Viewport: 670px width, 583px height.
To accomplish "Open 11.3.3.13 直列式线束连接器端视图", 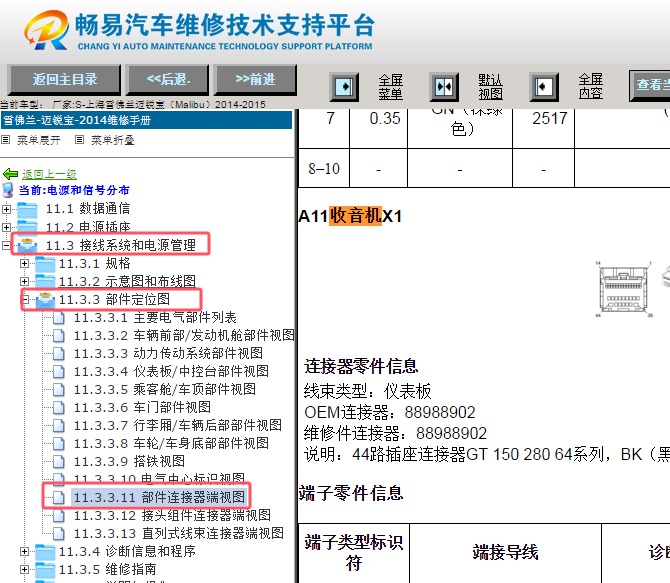I will click(179, 533).
